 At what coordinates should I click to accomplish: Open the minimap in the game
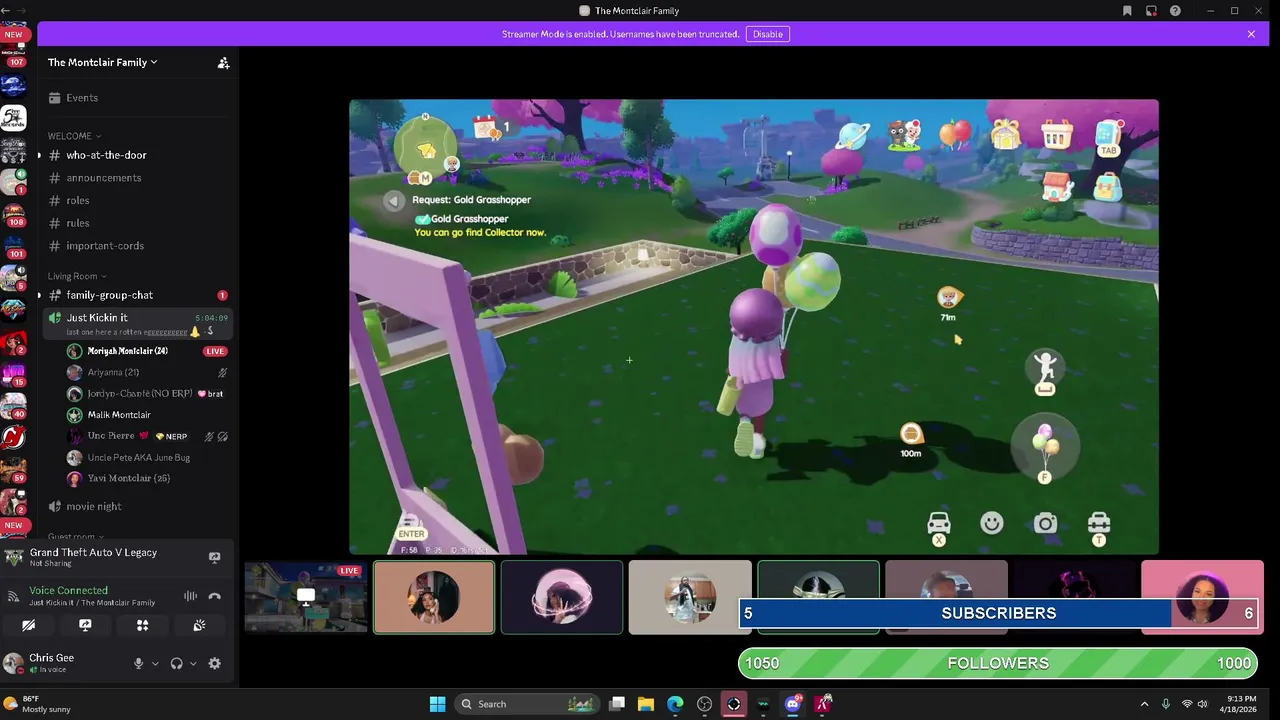click(427, 150)
